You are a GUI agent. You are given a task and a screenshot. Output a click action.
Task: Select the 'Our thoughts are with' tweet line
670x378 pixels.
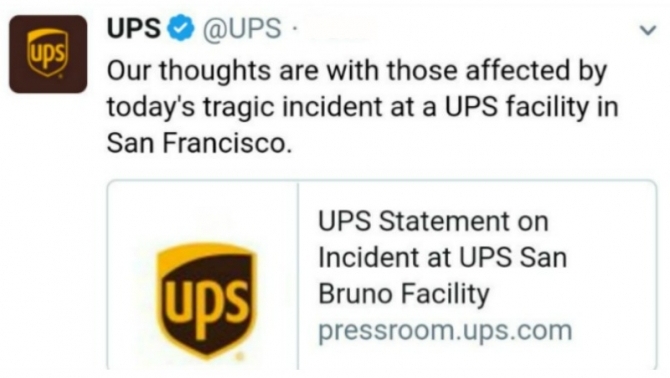(x=357, y=71)
